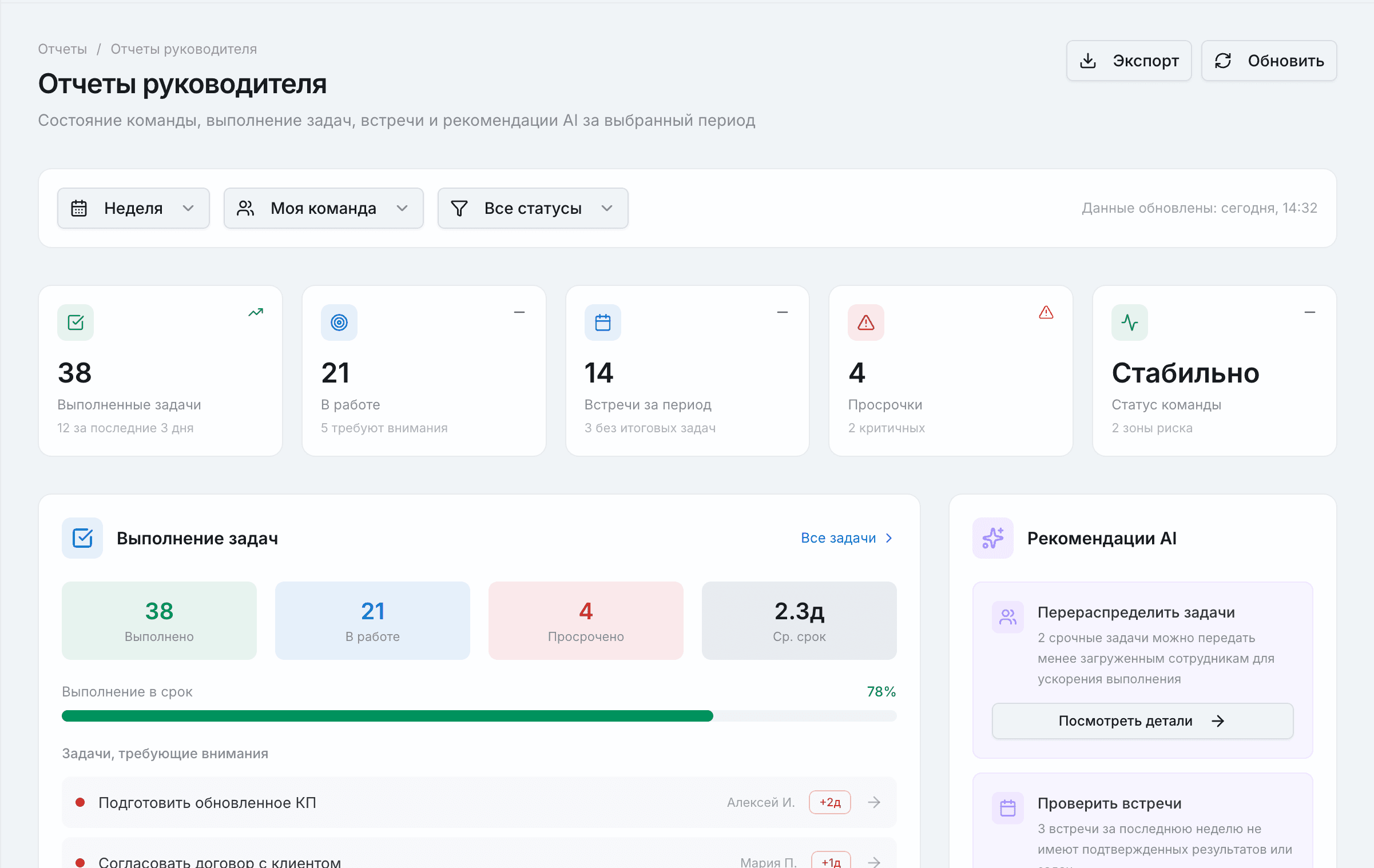
Task: Click the calendar icon on "Встречи за период" card
Action: click(602, 322)
